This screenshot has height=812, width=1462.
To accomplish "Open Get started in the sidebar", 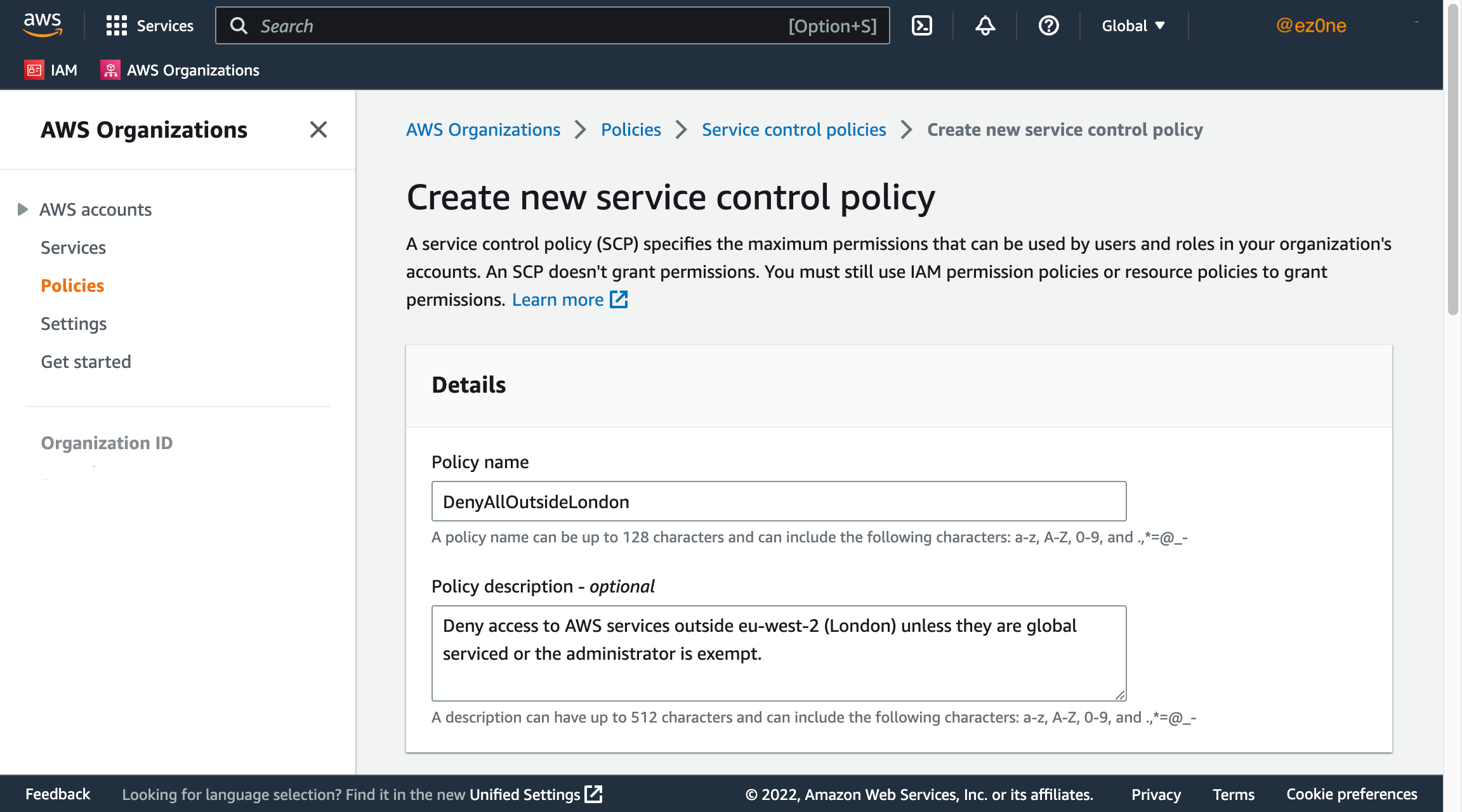I will tap(86, 362).
